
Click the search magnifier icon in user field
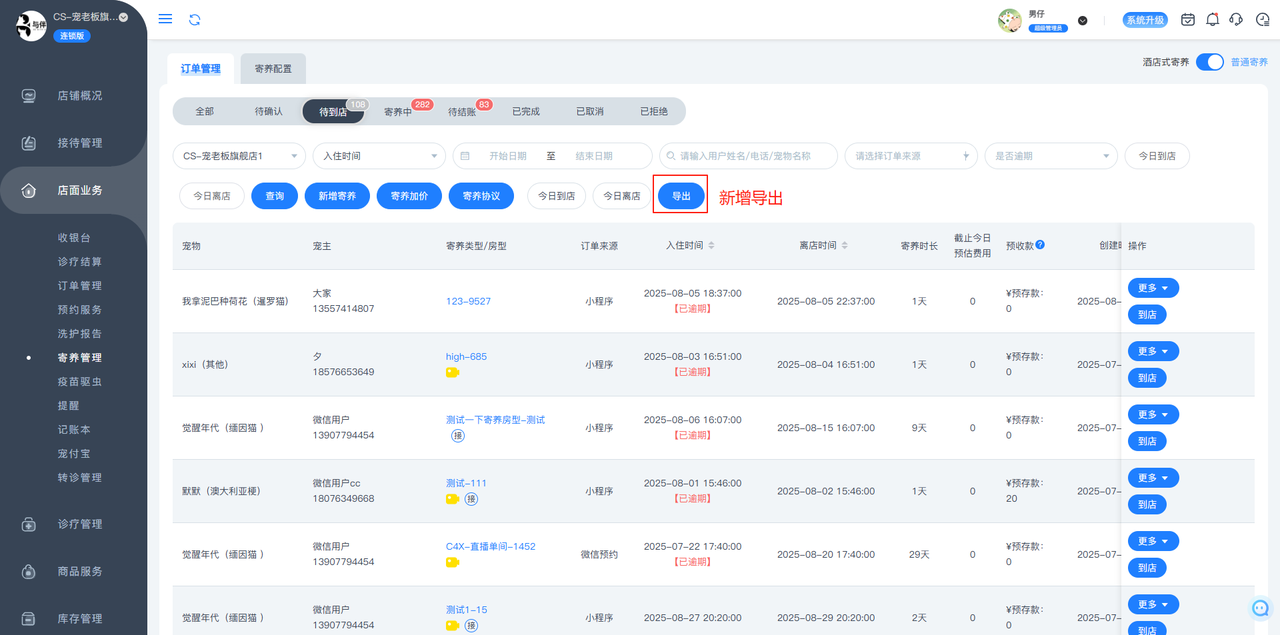pos(670,156)
